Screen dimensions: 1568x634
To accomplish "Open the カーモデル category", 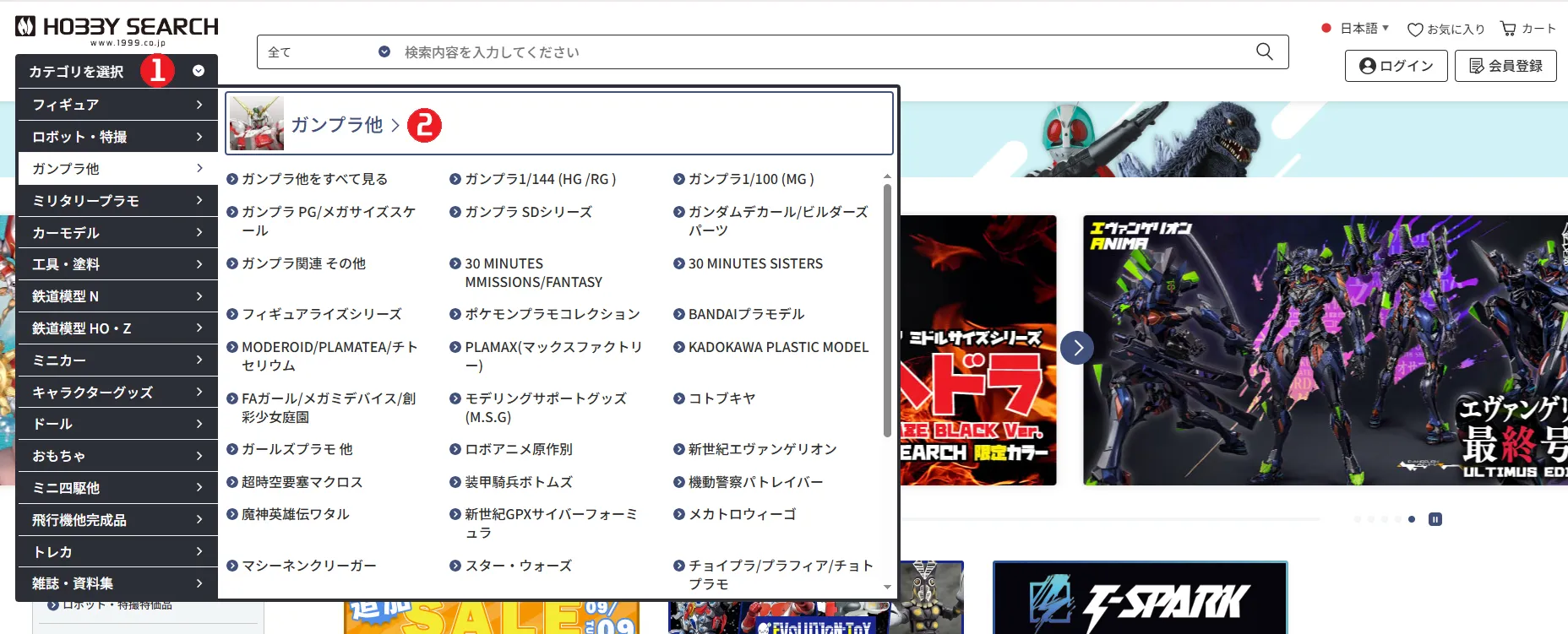I will [117, 232].
